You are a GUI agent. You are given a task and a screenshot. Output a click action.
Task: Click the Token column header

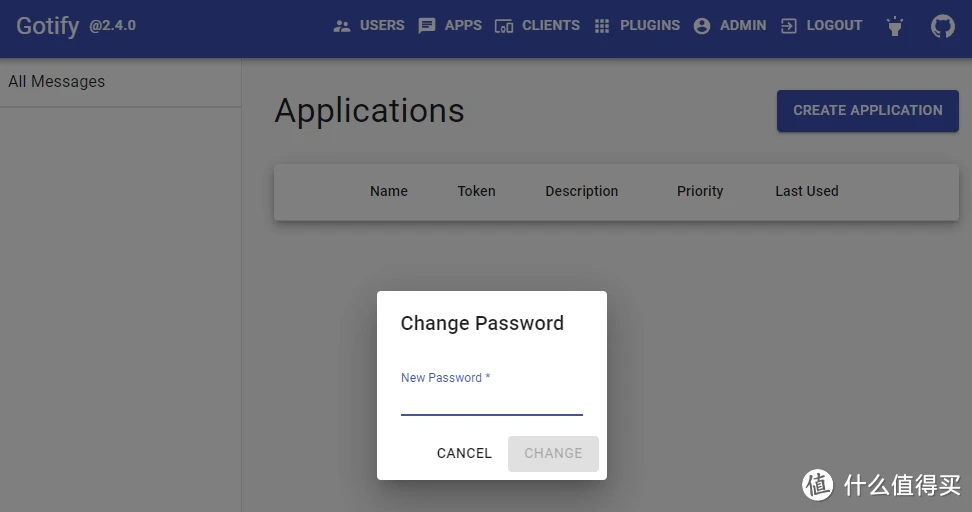coord(476,191)
